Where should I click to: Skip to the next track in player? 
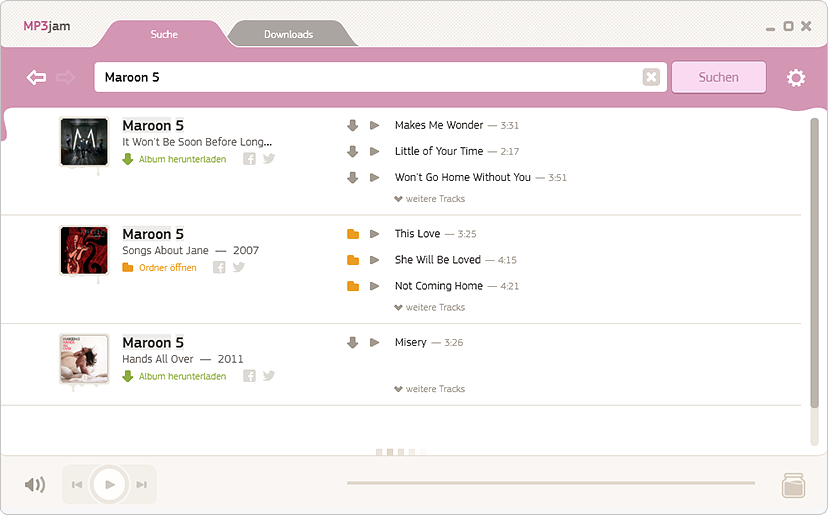click(x=142, y=484)
